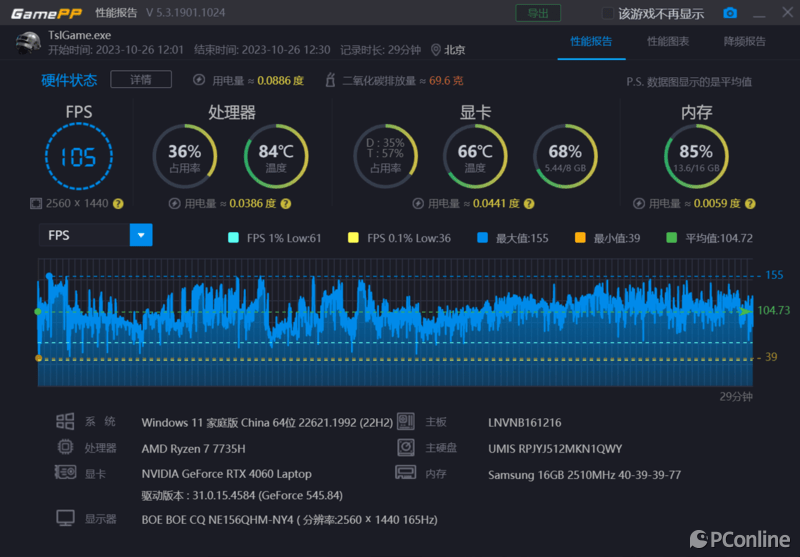The width and height of the screenshot is (800, 557).
Task: Toggle the 该游戏不再显示 checkbox
Action: 608,13
